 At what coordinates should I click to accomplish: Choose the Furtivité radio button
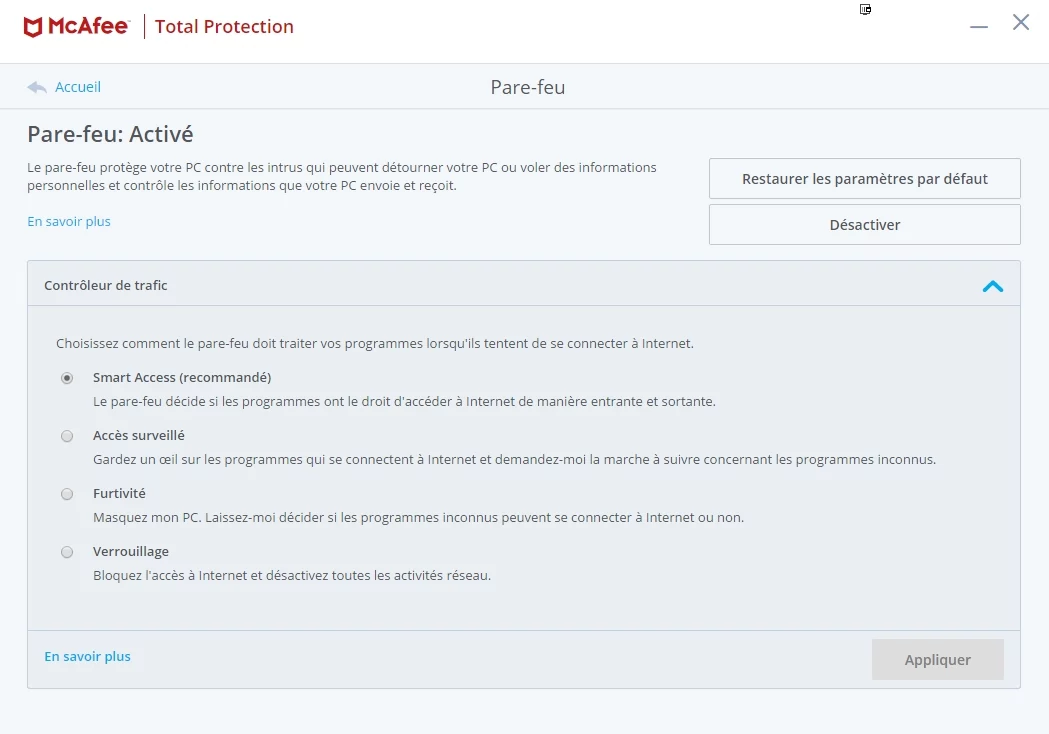pyautogui.click(x=67, y=494)
